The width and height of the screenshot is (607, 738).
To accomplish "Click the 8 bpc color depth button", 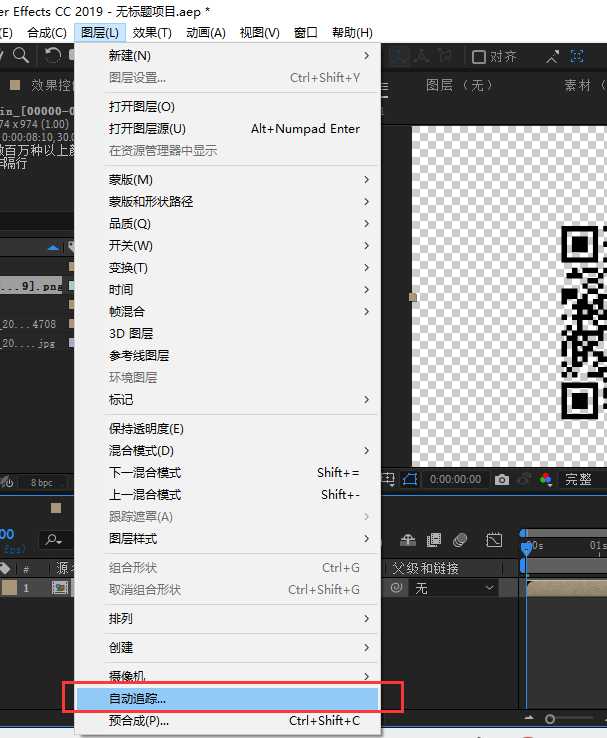I will [x=41, y=482].
